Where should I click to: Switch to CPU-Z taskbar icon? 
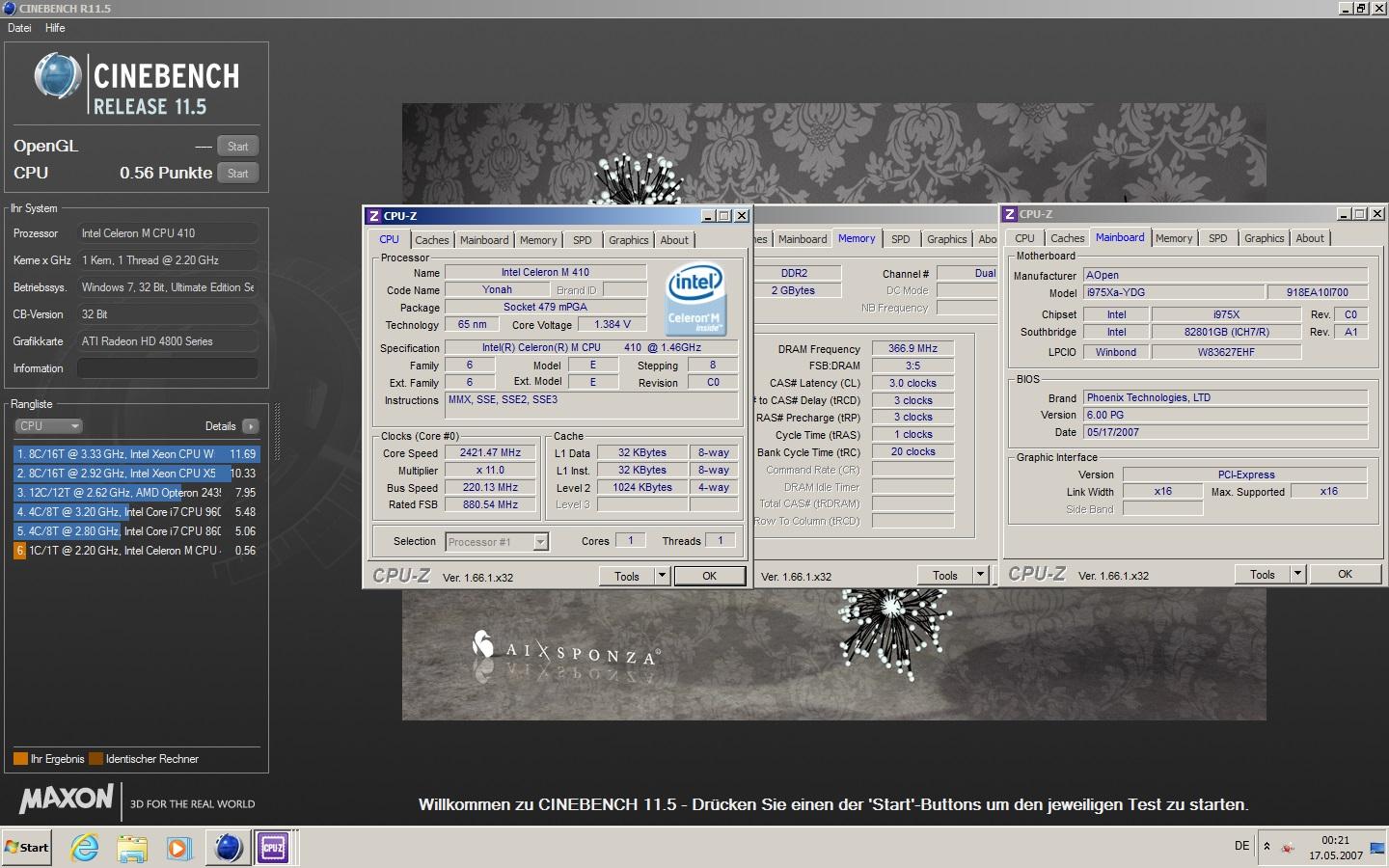click(x=273, y=848)
